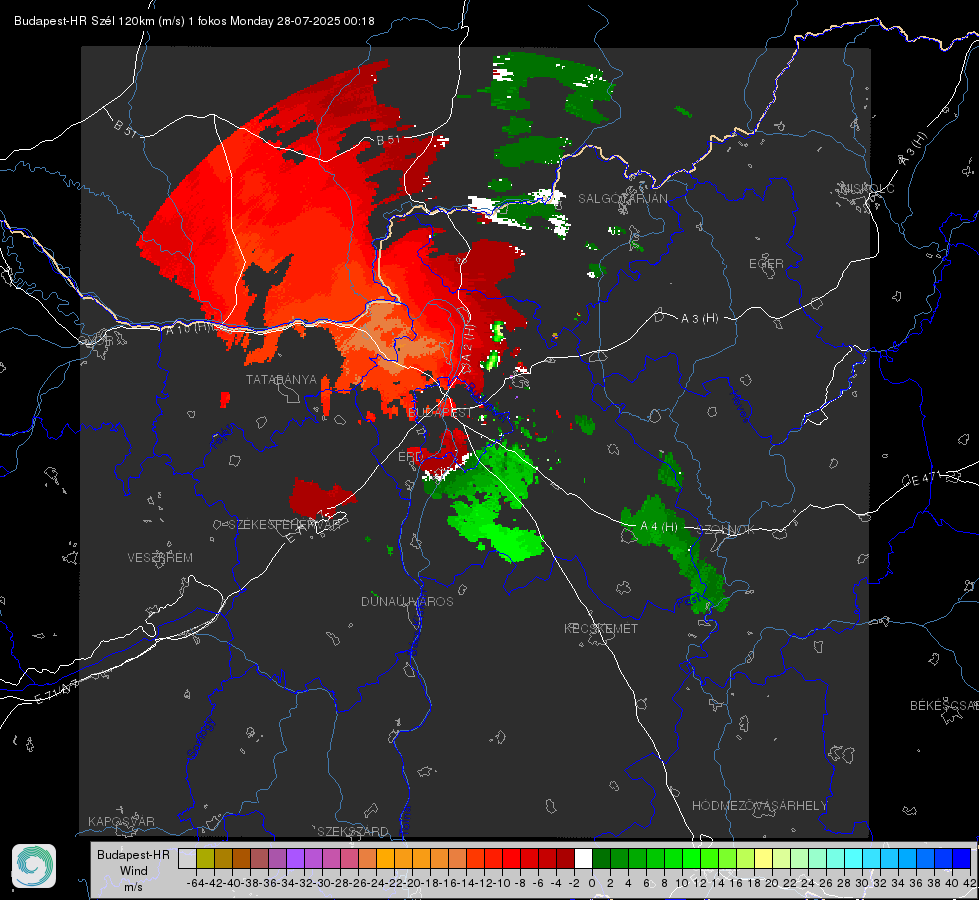The image size is (979, 900).
Task: Click the 'Budapest-HR Wind m/s' legend title
Action: pyautogui.click(x=133, y=871)
